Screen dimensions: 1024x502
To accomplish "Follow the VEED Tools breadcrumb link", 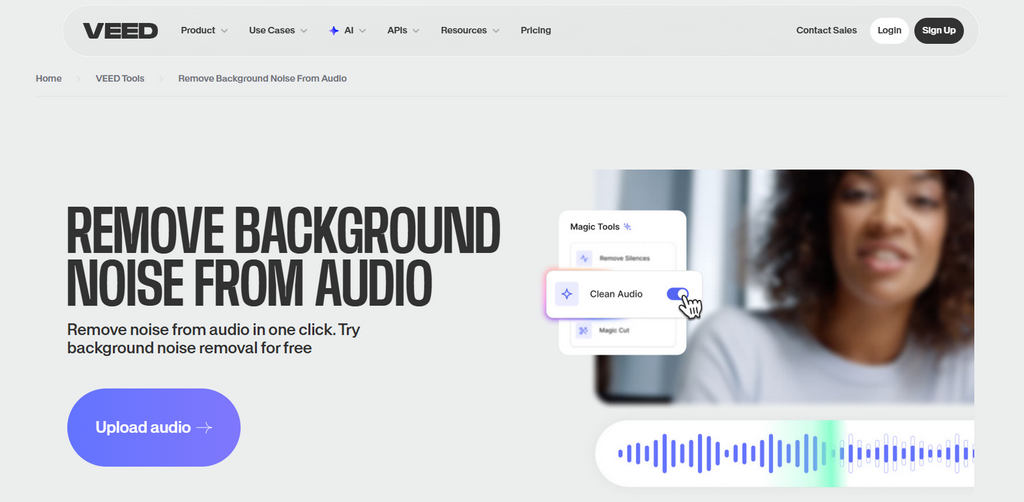I will 120,78.
